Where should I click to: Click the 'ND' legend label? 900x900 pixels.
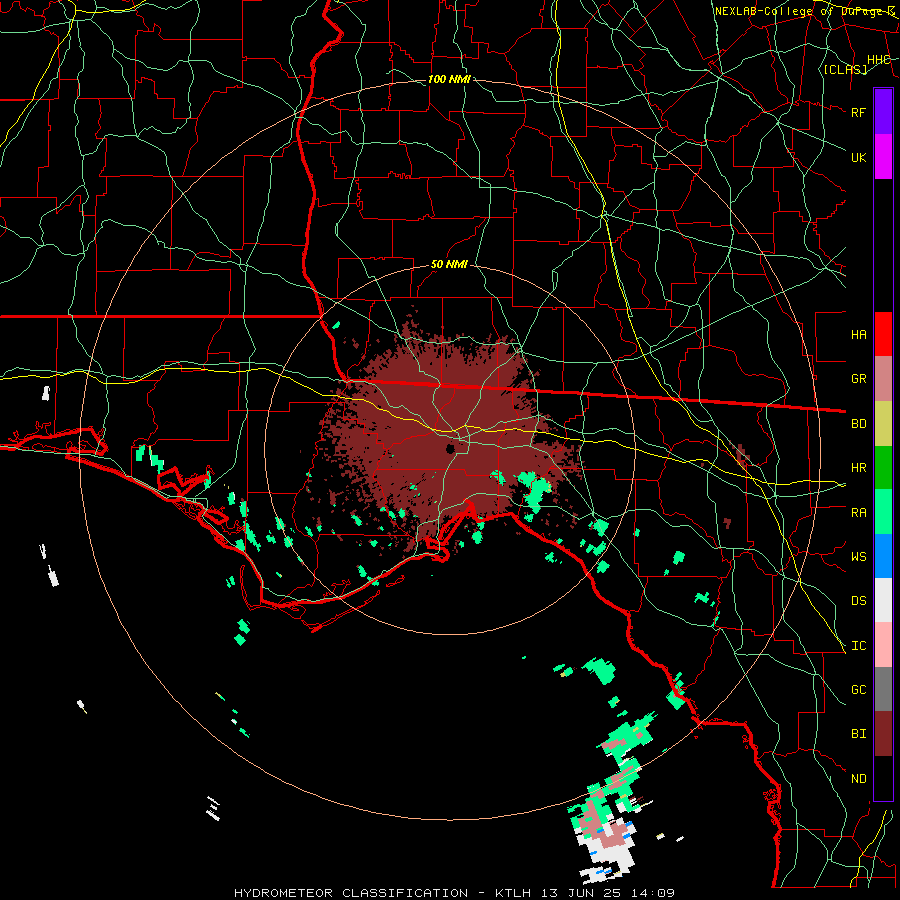pyautogui.click(x=858, y=779)
